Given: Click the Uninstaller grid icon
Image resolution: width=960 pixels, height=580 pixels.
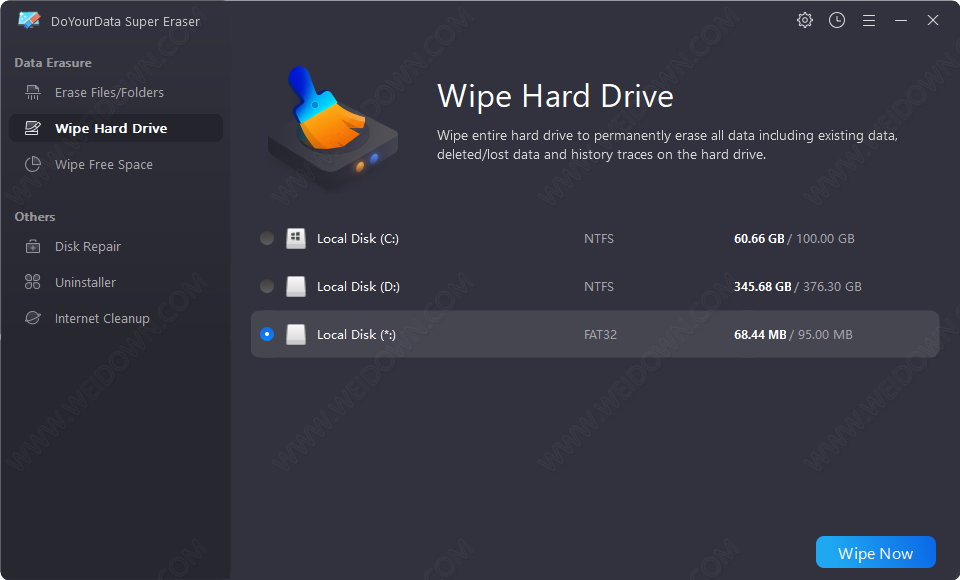Looking at the screenshot, I should click(32, 282).
